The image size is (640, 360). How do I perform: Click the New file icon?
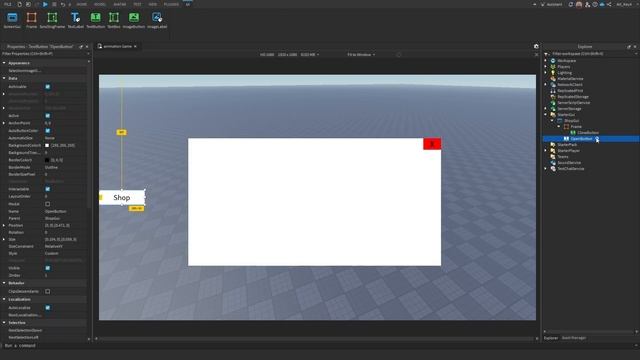coord(19,4)
